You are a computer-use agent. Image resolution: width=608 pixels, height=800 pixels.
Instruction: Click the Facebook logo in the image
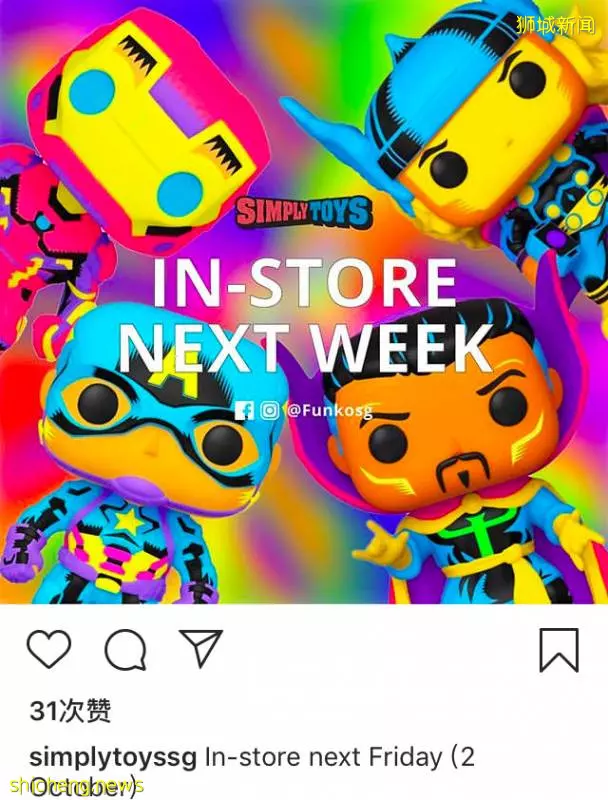click(x=244, y=411)
